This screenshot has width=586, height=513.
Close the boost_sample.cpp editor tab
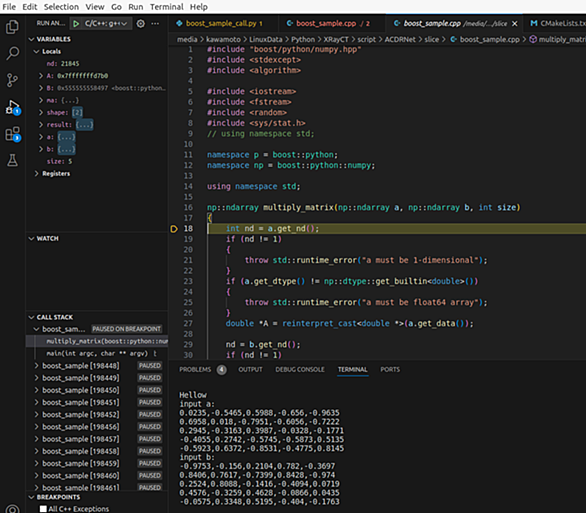(515, 24)
